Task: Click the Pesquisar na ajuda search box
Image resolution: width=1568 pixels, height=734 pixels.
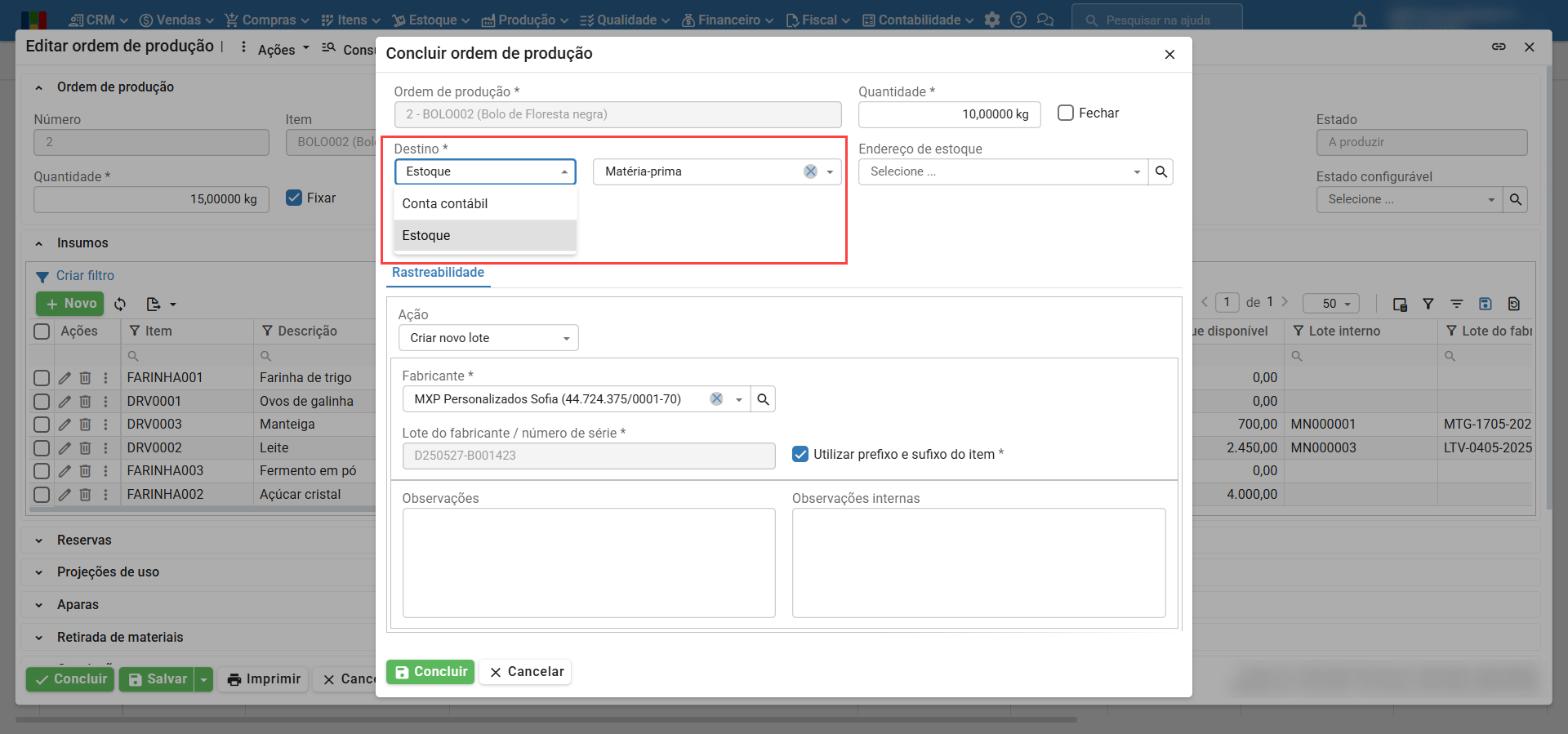Action: (1157, 20)
